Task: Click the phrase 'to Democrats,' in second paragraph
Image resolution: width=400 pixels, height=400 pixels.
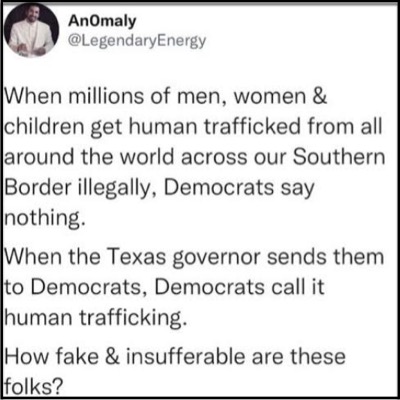Action: (x=77, y=287)
